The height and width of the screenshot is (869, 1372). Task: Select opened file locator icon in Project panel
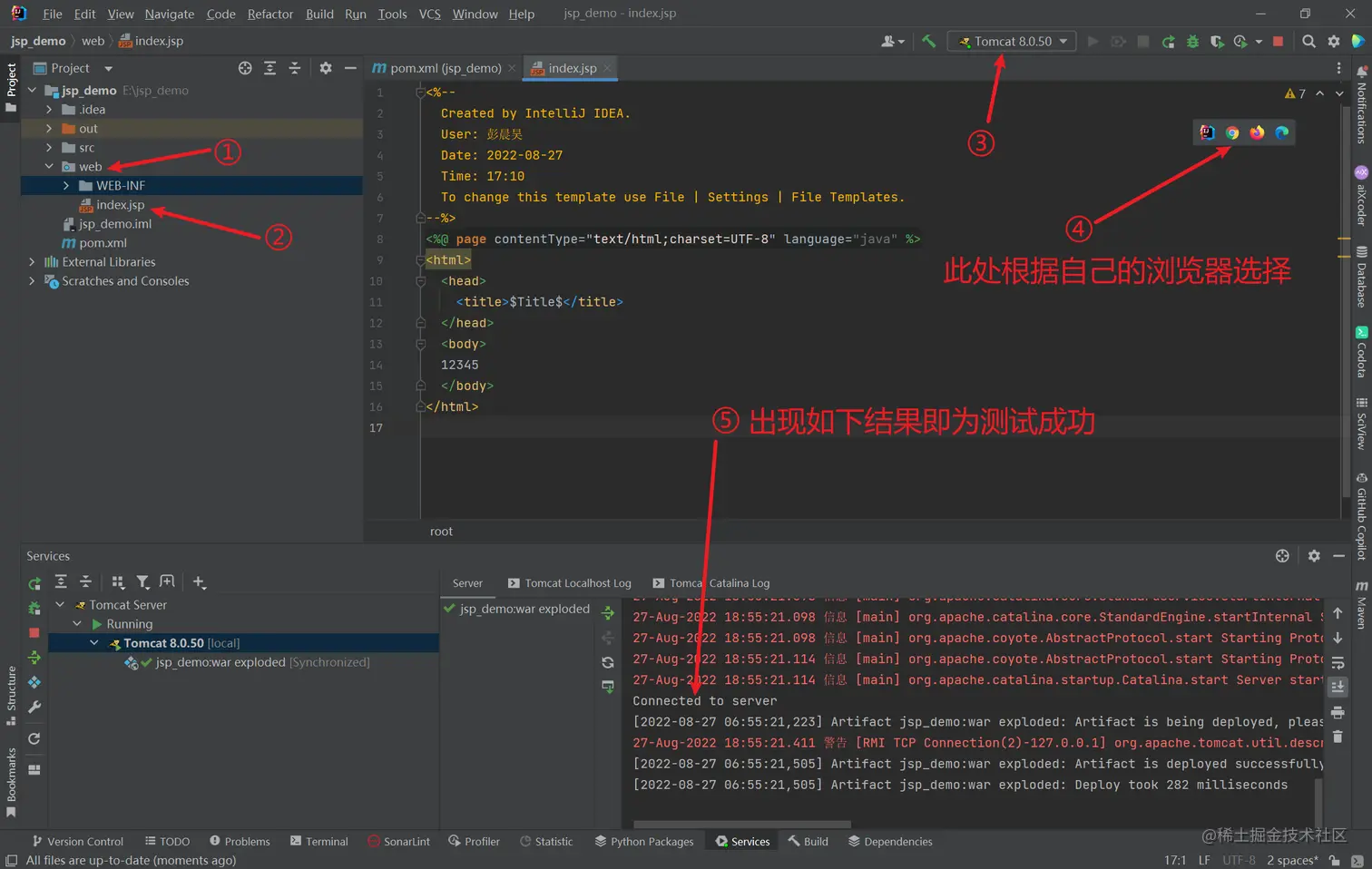tap(245, 68)
